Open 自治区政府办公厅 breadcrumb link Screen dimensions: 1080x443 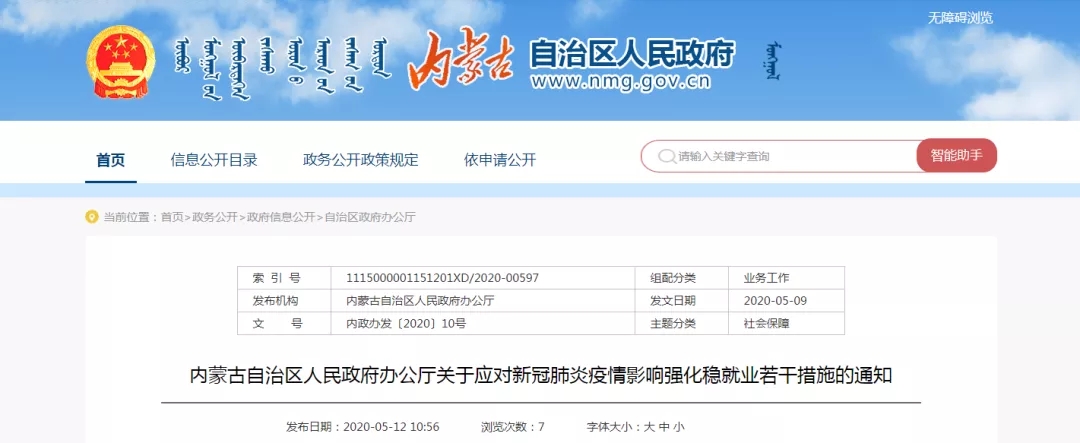(x=369, y=217)
